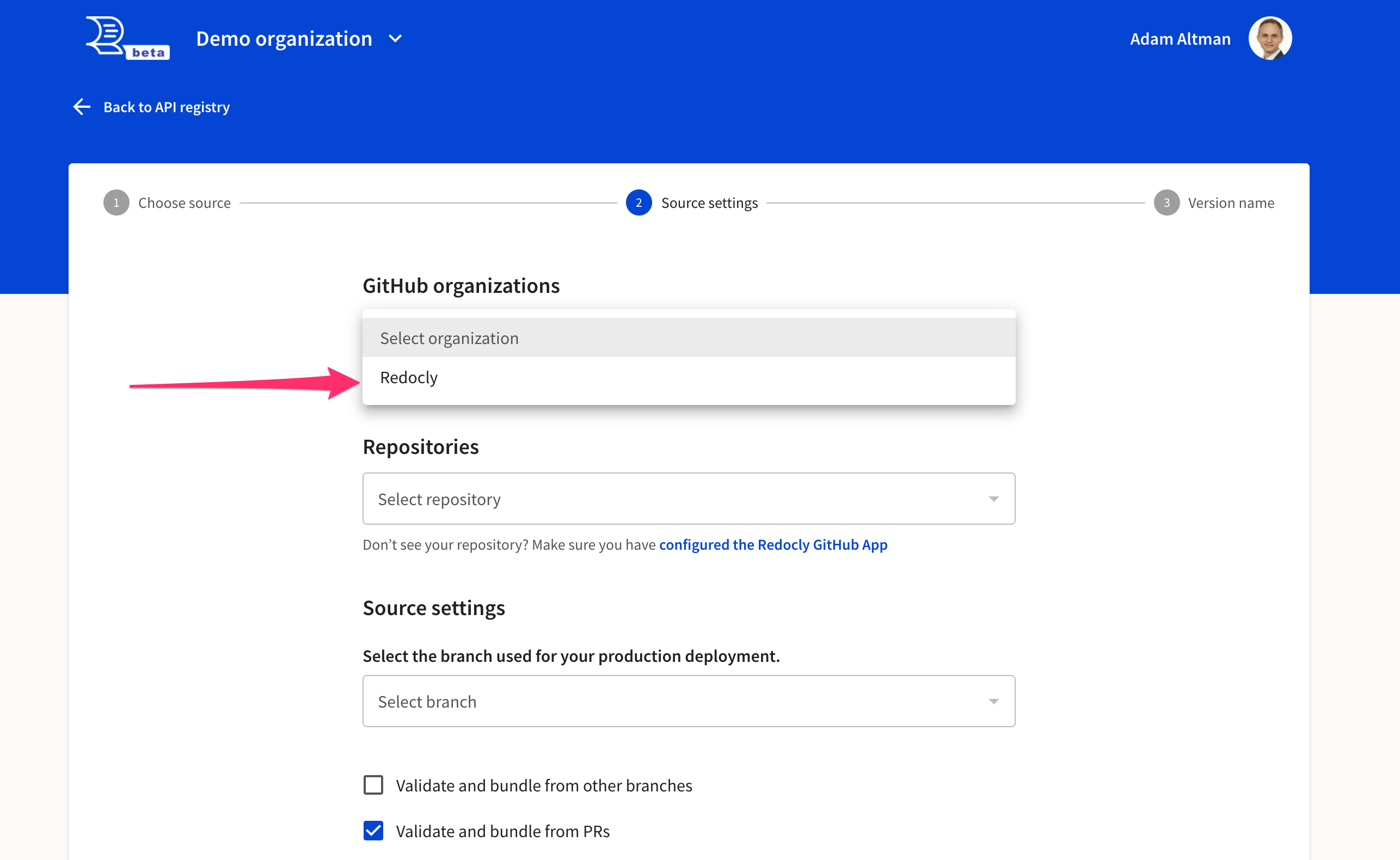The image size is (1400, 860).
Task: Click the Redocly beta logo
Action: click(127, 38)
